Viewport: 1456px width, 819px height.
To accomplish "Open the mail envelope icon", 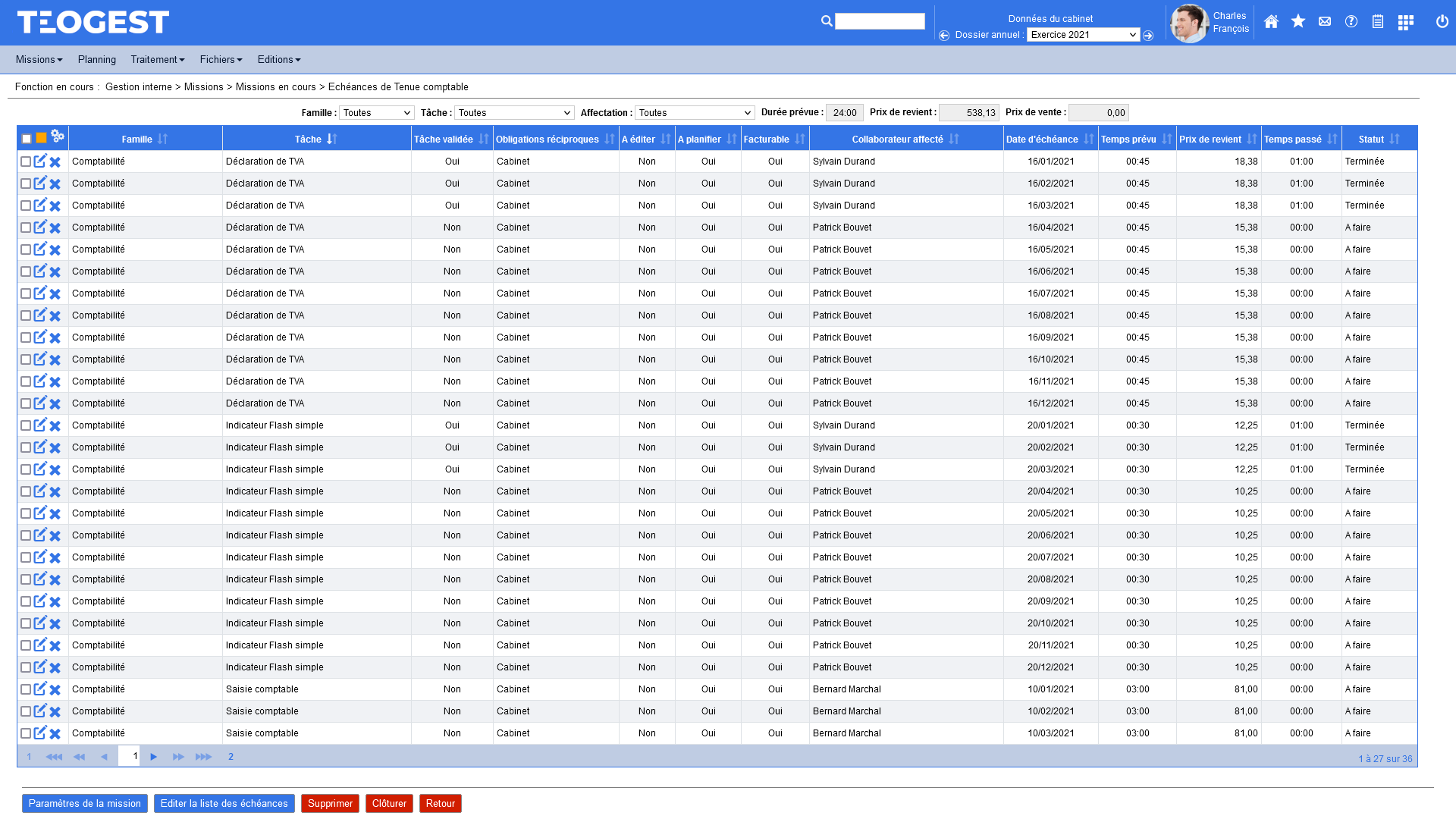I will click(1325, 21).
